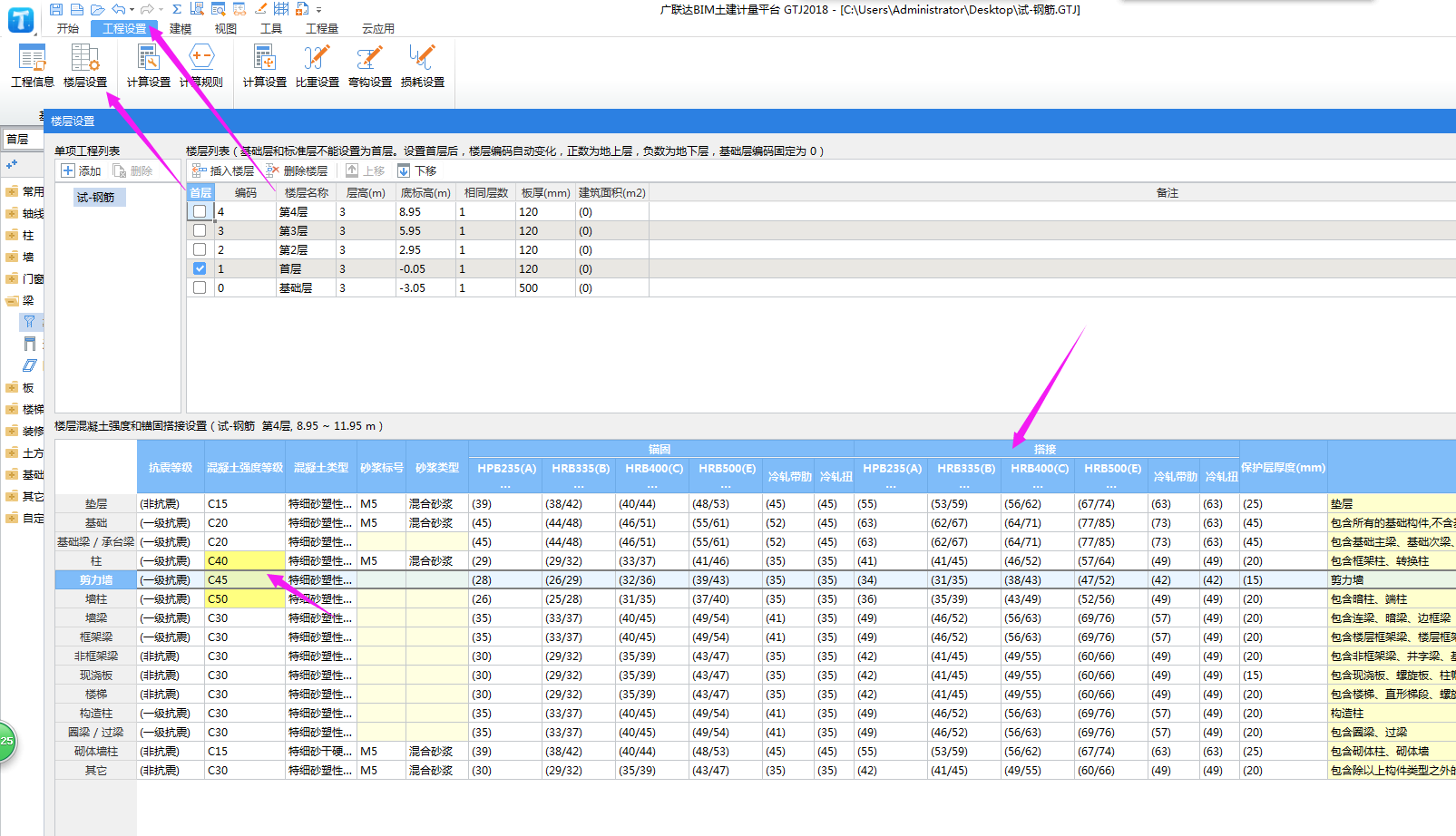Click the 删除楼层 button
Image resolution: width=1456 pixels, height=836 pixels.
coord(297,170)
